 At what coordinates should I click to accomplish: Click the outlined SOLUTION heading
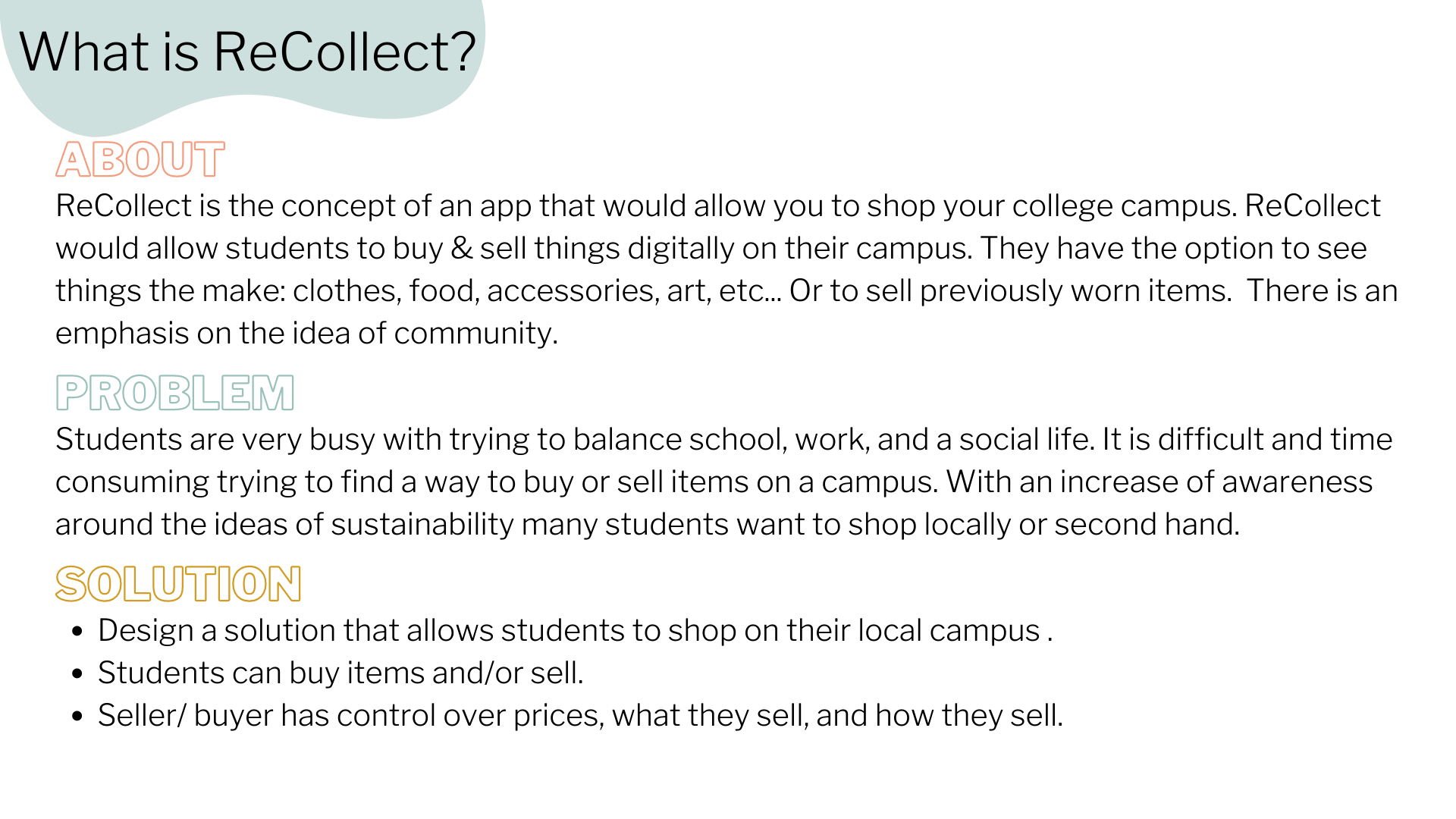point(178,584)
